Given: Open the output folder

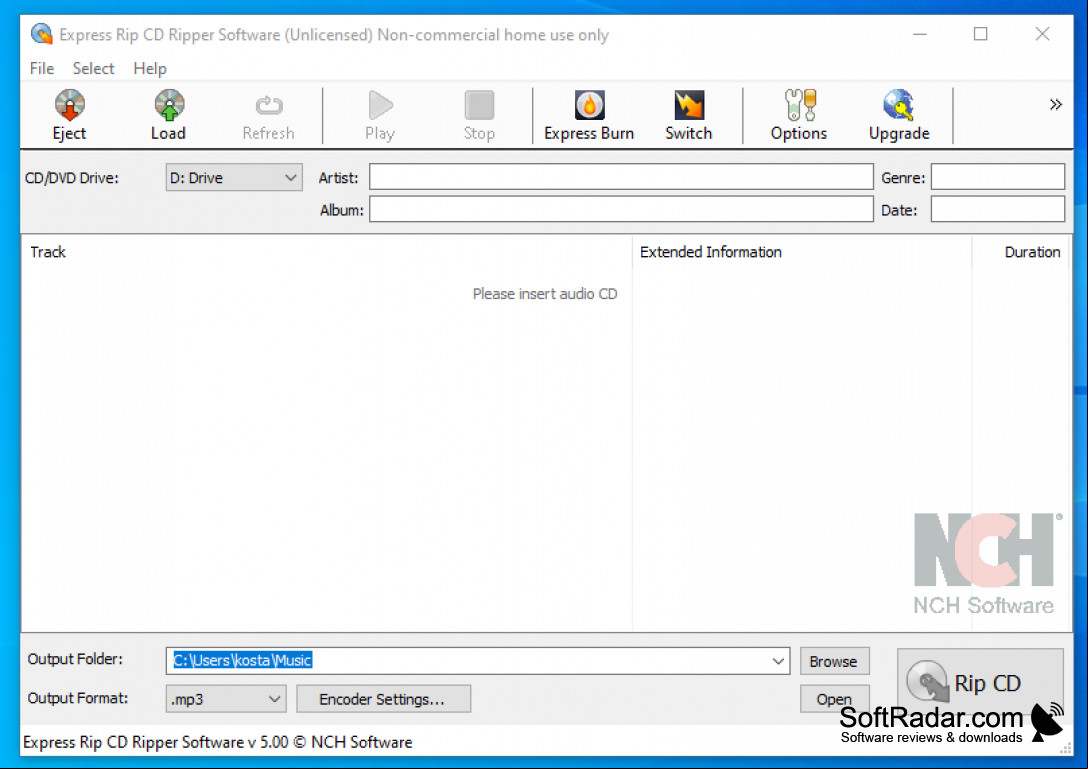Looking at the screenshot, I should [834, 699].
